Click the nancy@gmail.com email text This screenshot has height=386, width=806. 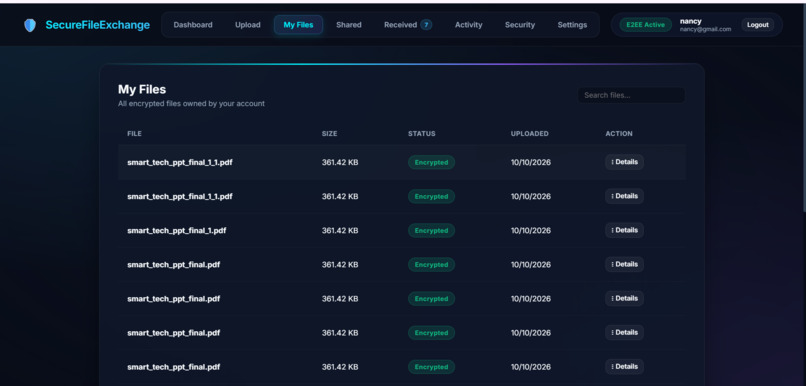point(705,30)
